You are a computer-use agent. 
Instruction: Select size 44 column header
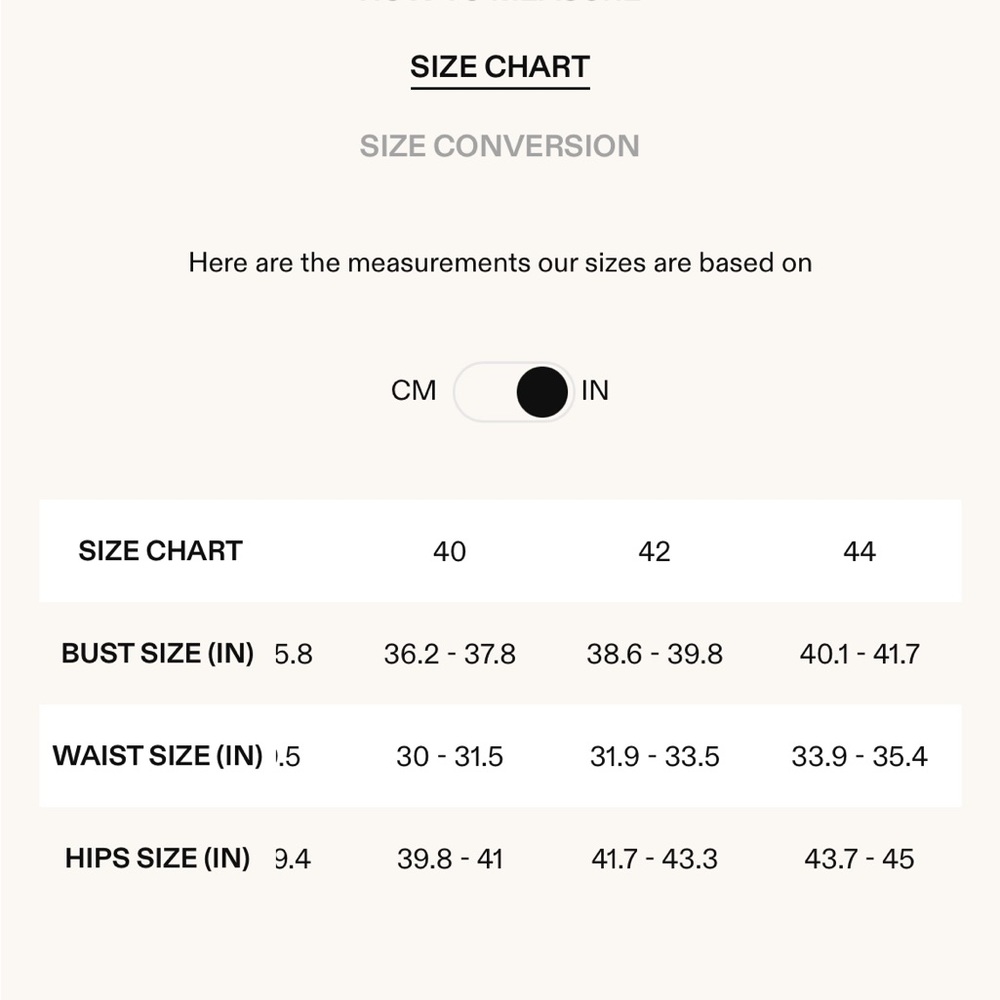859,552
